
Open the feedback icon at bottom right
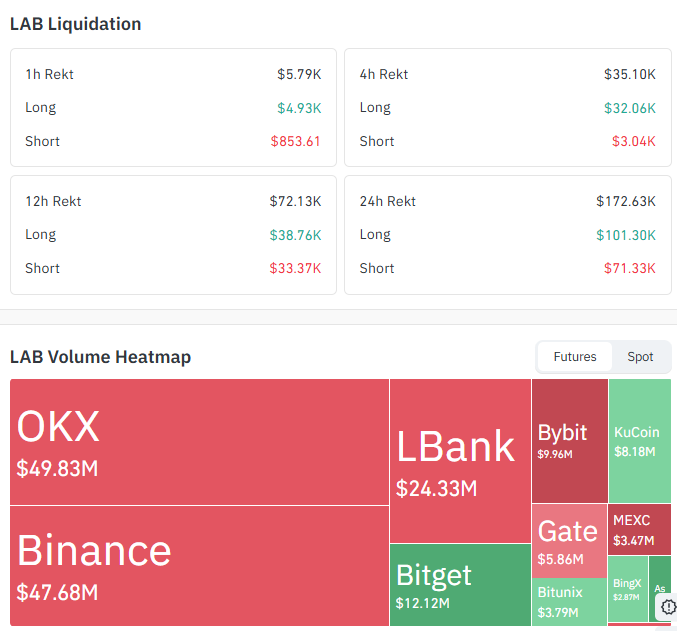pyautogui.click(x=668, y=607)
